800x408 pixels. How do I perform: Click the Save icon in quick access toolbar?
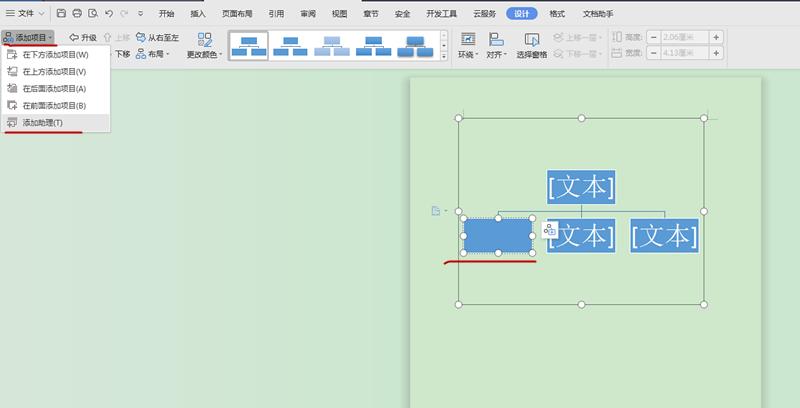(x=62, y=14)
